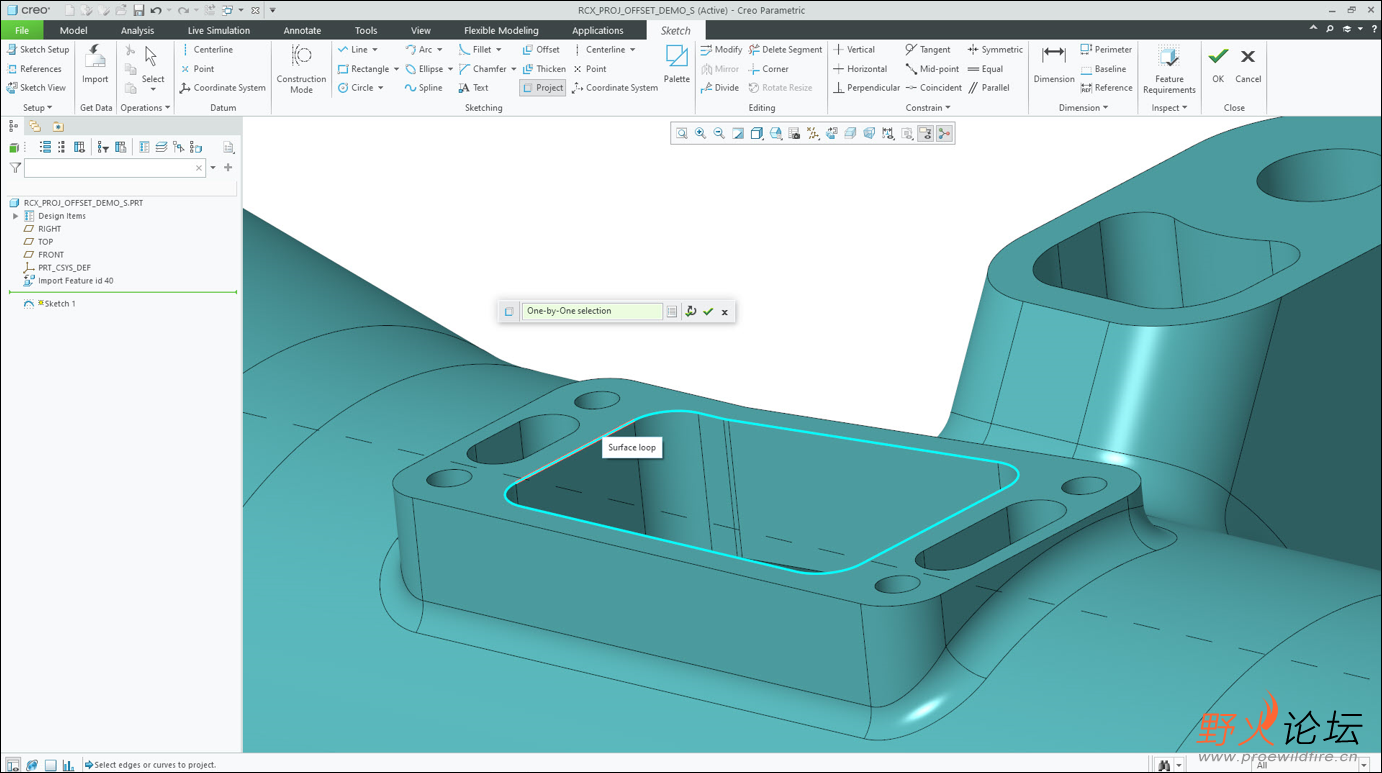Screen dimensions: 1382x773
Task: Select the Line sketching tool
Action: 352,49
